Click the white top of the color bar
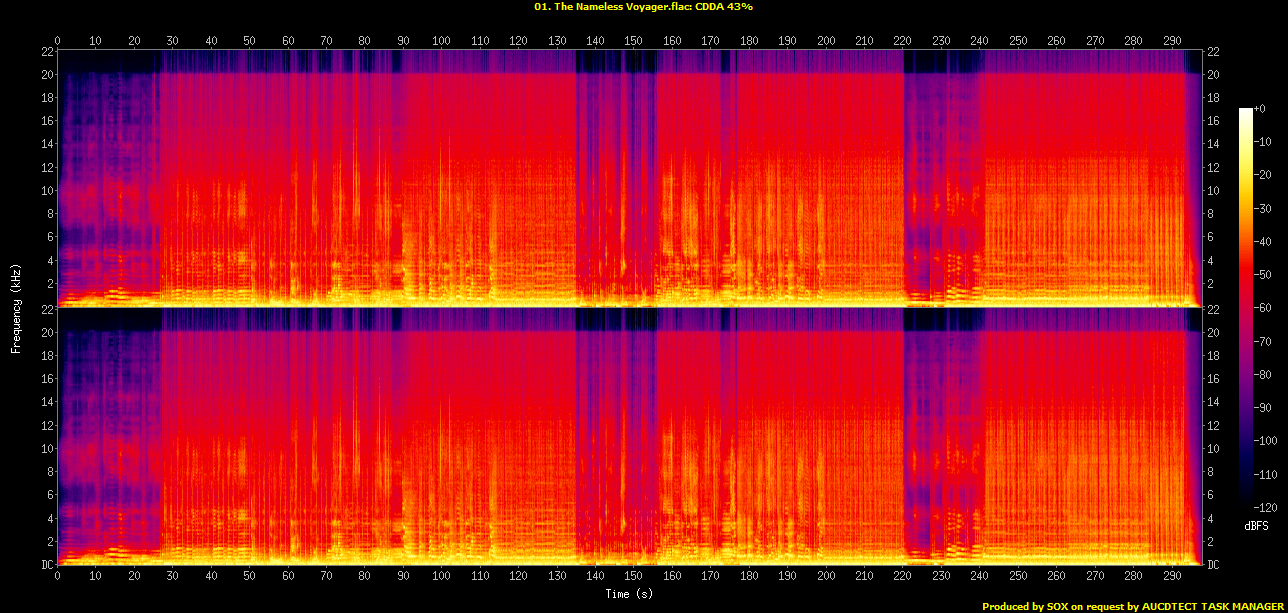The image size is (1288, 613). [x=1245, y=112]
